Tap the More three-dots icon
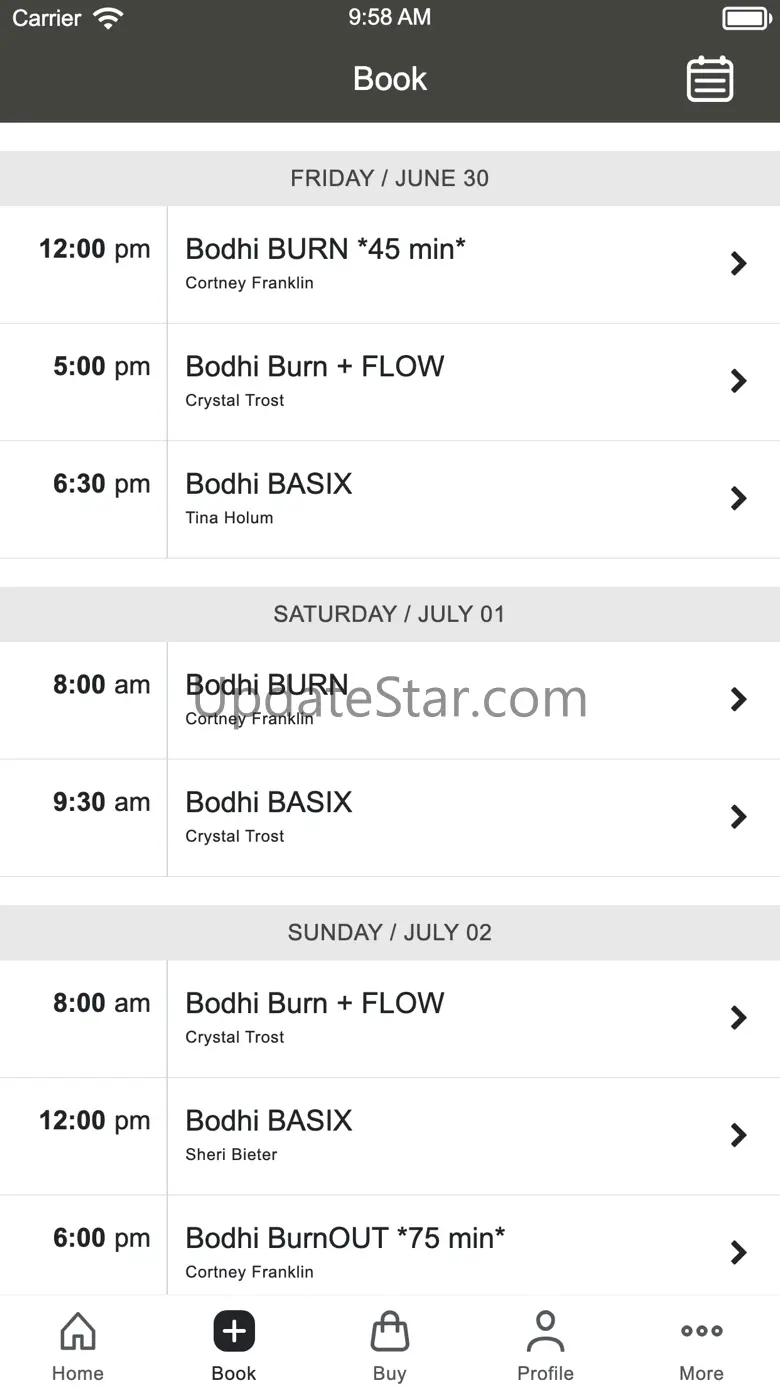The width and height of the screenshot is (780, 1387). tap(701, 1332)
